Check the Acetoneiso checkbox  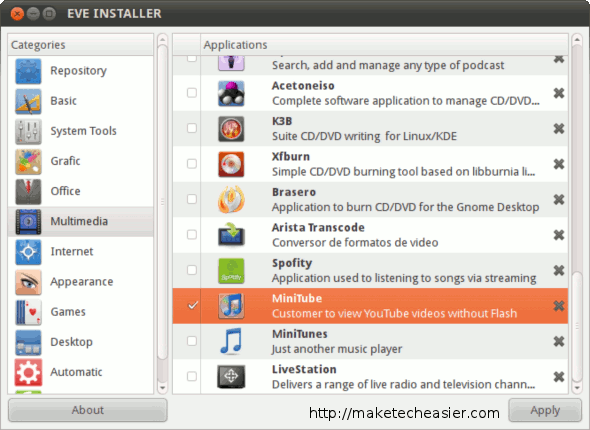point(192,93)
